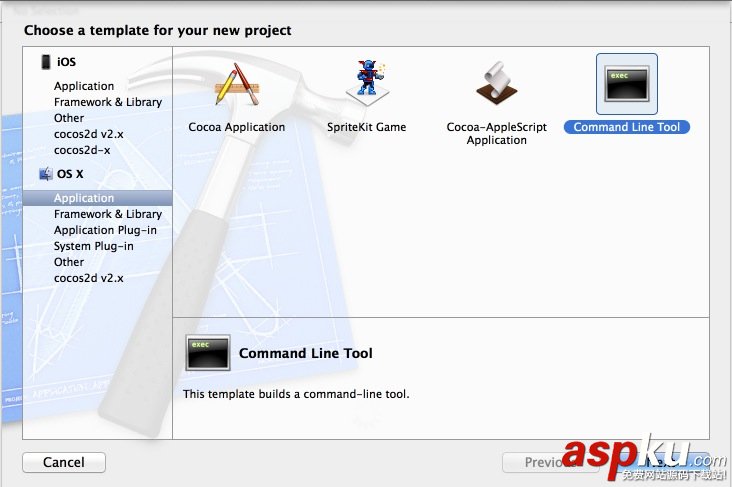Click the OS X section header text
Viewport: 732px width, 487px height.
70,174
